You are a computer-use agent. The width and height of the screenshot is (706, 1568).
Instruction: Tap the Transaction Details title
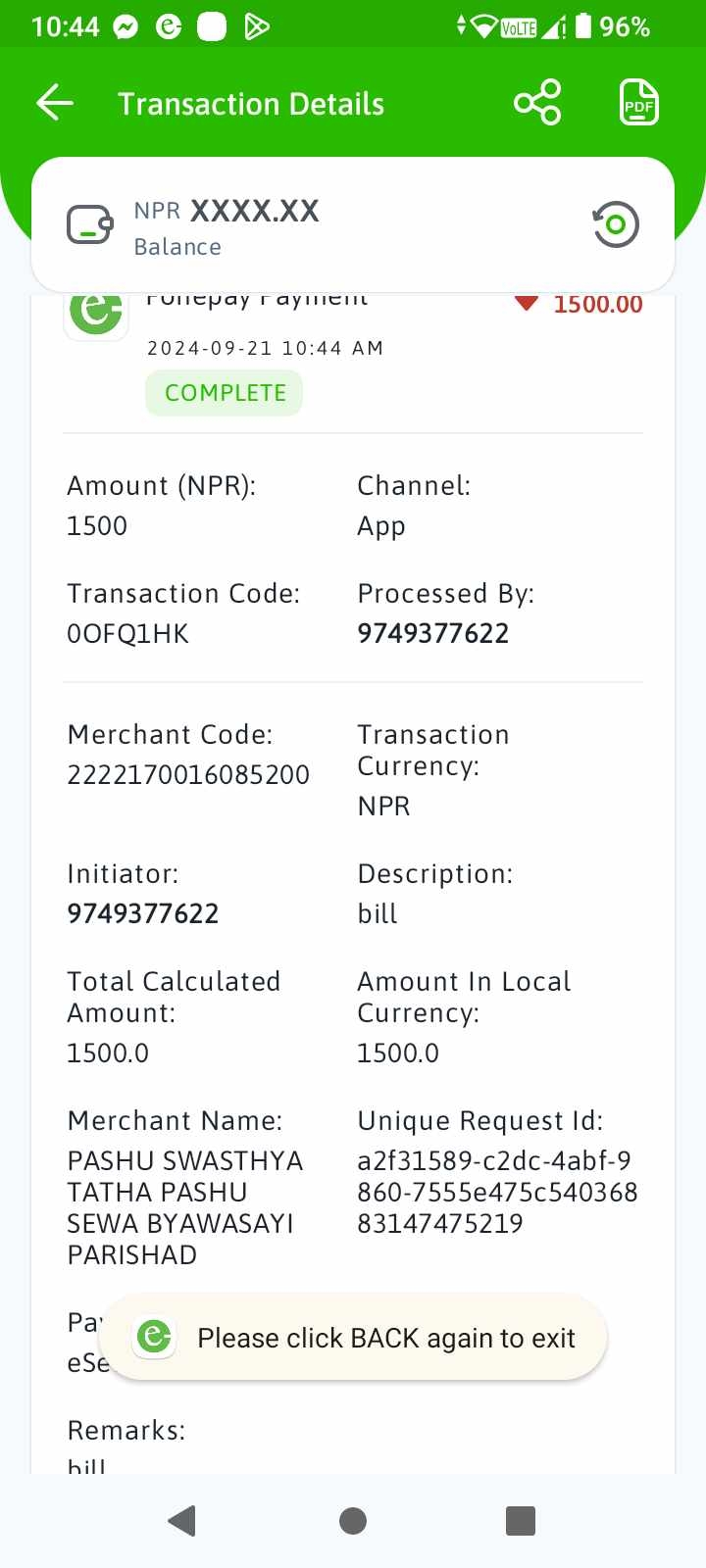coord(251,104)
